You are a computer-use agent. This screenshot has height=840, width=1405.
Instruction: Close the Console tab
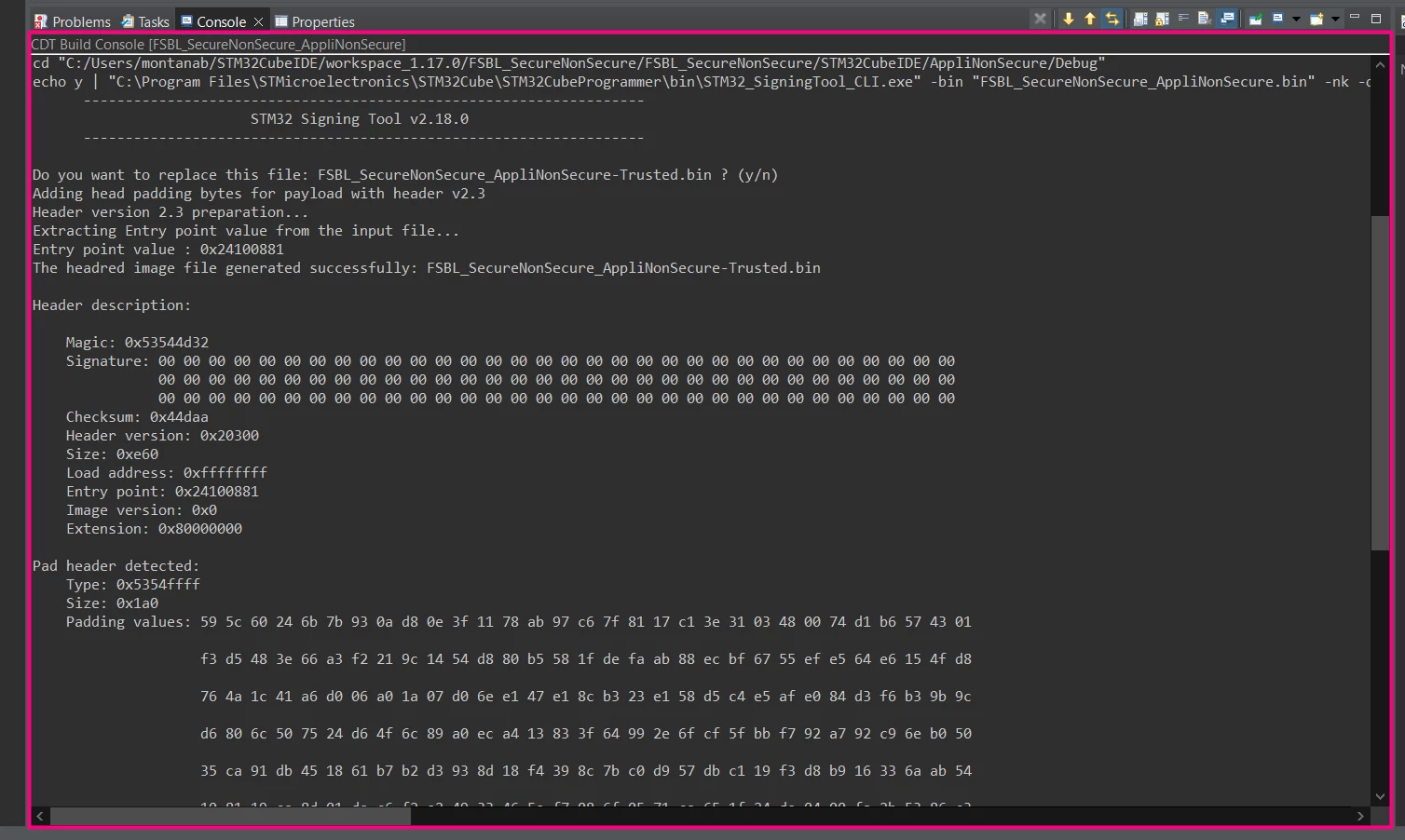point(258,21)
